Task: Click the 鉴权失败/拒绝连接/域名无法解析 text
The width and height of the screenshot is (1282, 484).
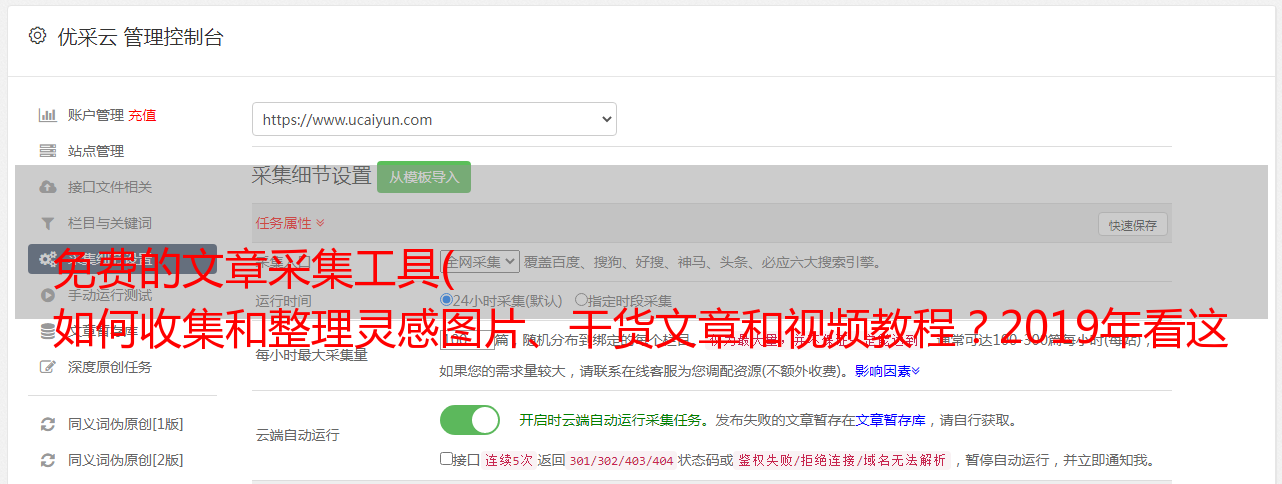Action: coord(841,460)
